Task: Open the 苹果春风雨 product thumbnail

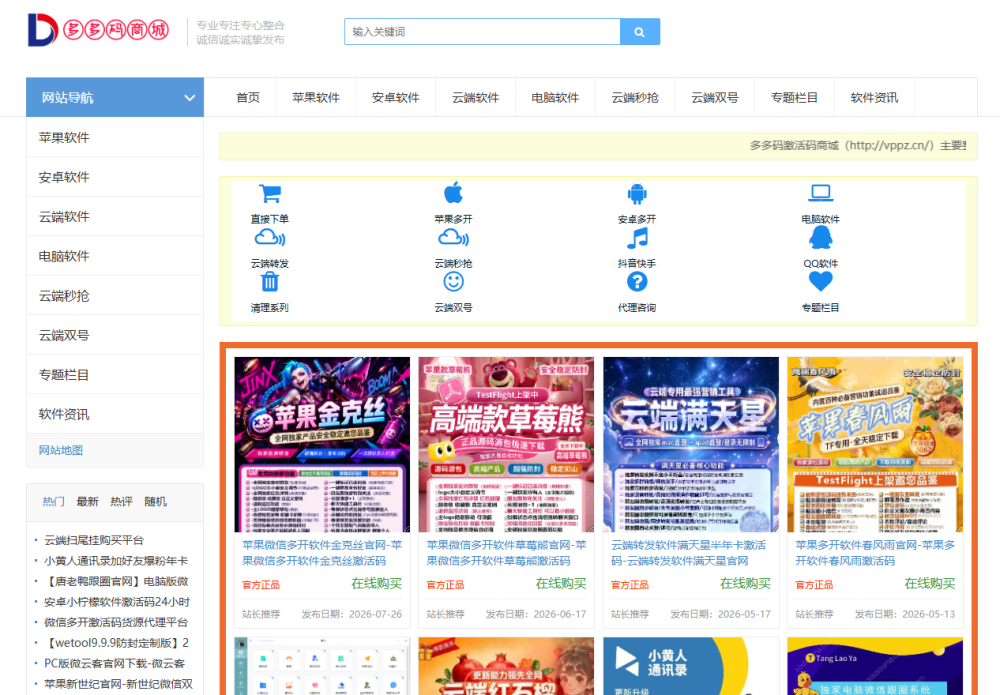Action: [x=875, y=444]
